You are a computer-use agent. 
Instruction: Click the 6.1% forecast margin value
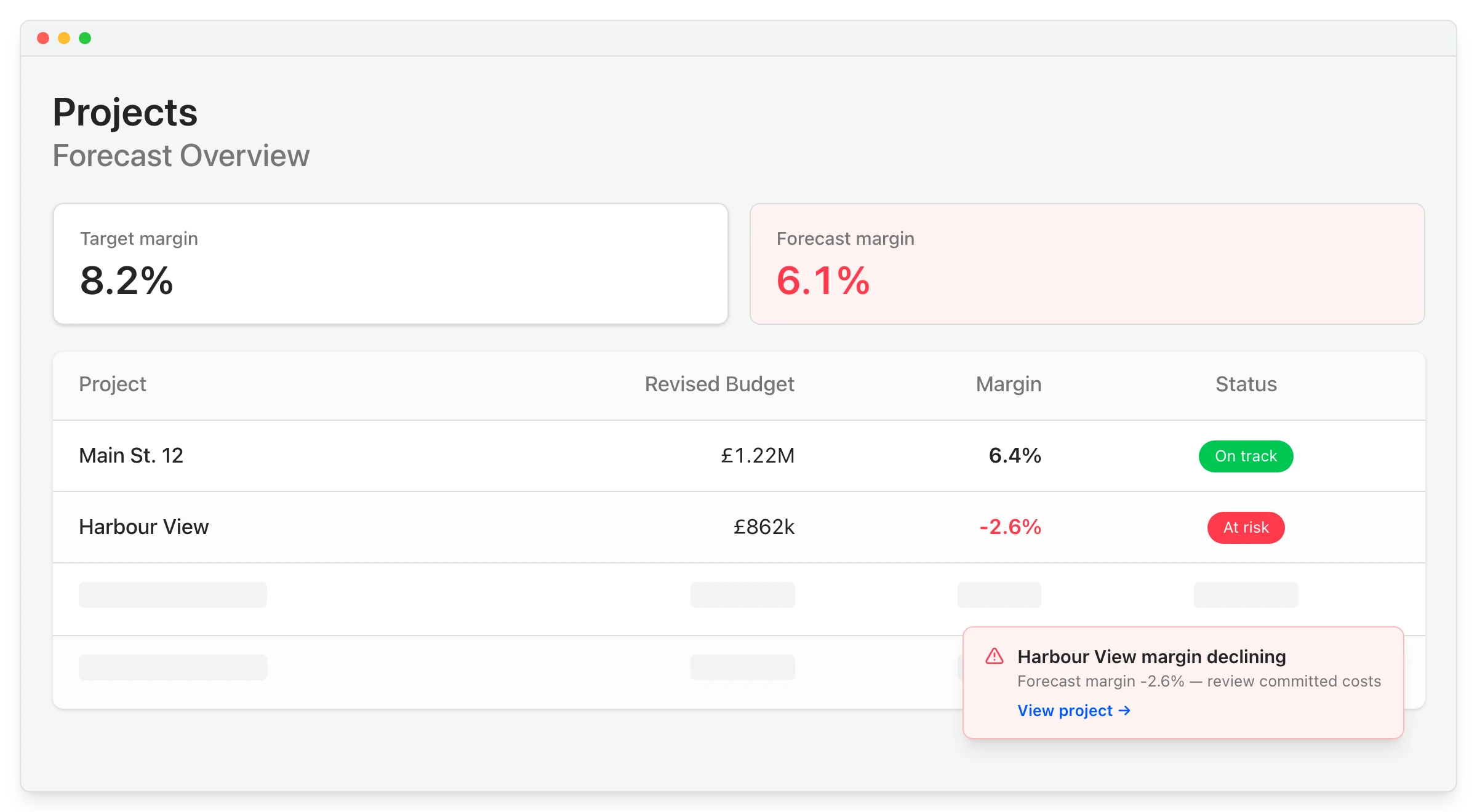pyautogui.click(x=823, y=281)
